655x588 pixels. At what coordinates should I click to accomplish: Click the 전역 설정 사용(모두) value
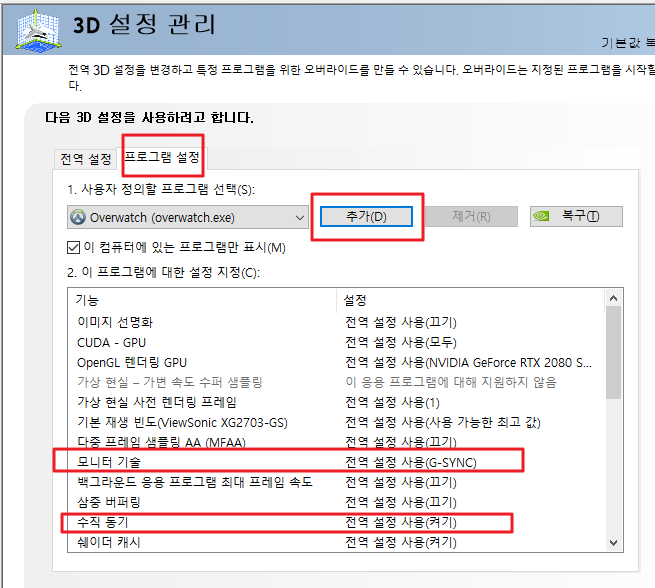coord(401,342)
